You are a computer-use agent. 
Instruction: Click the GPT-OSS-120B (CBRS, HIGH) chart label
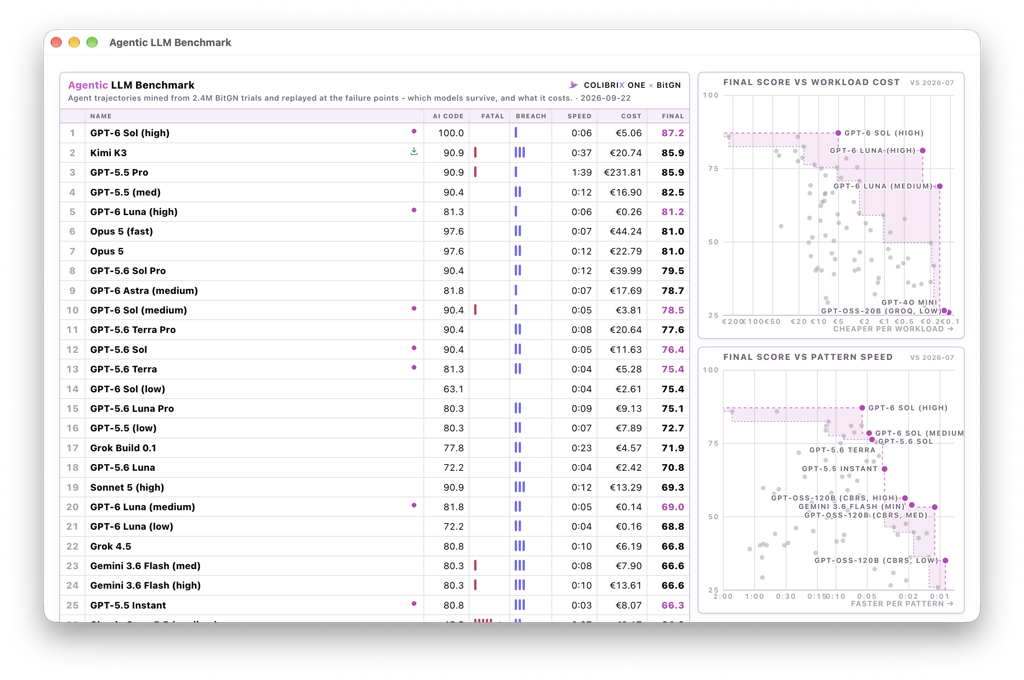click(835, 498)
